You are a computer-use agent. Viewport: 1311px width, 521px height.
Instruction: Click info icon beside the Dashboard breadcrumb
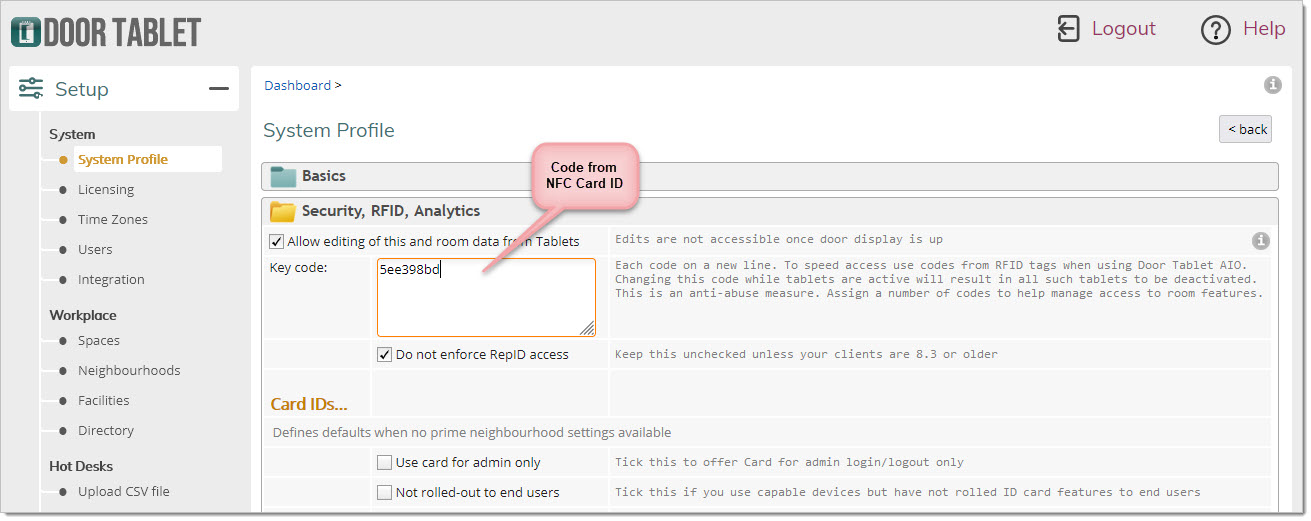(1273, 85)
